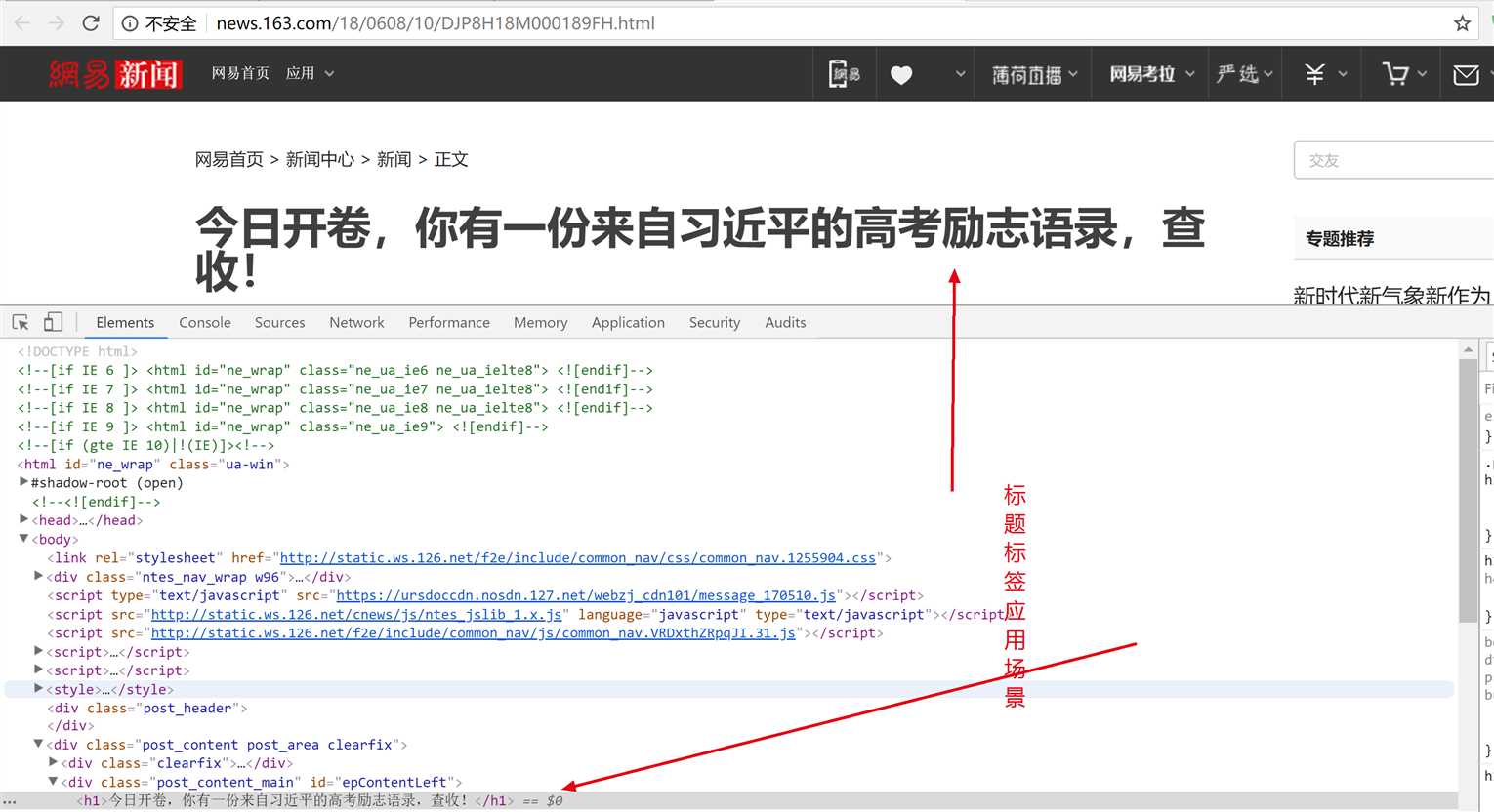Click the browser back arrow
The image size is (1494, 812).
(x=22, y=22)
